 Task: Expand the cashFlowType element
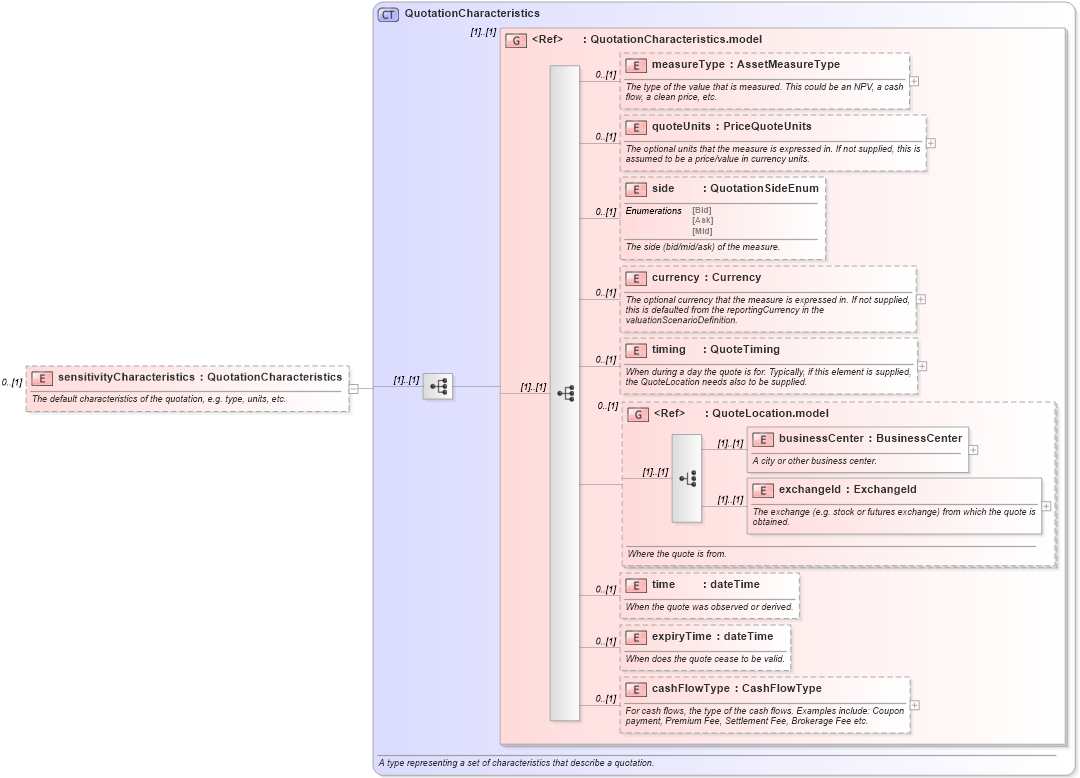(915, 705)
